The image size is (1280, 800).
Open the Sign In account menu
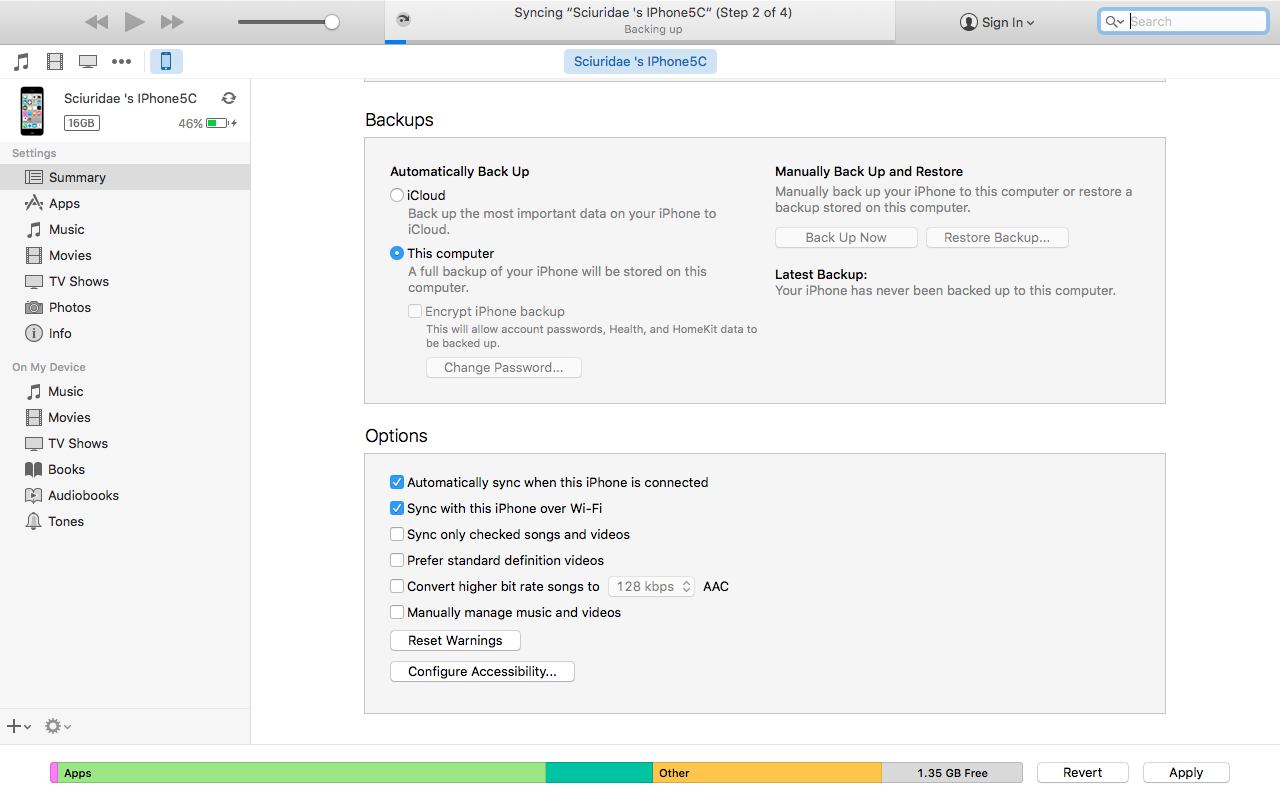[997, 22]
